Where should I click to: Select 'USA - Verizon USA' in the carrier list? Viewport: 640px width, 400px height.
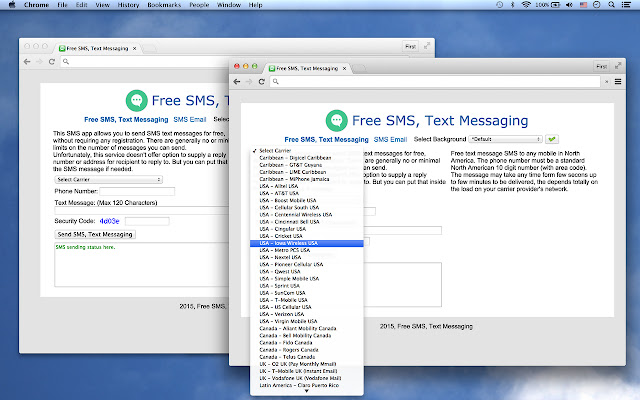[307, 314]
